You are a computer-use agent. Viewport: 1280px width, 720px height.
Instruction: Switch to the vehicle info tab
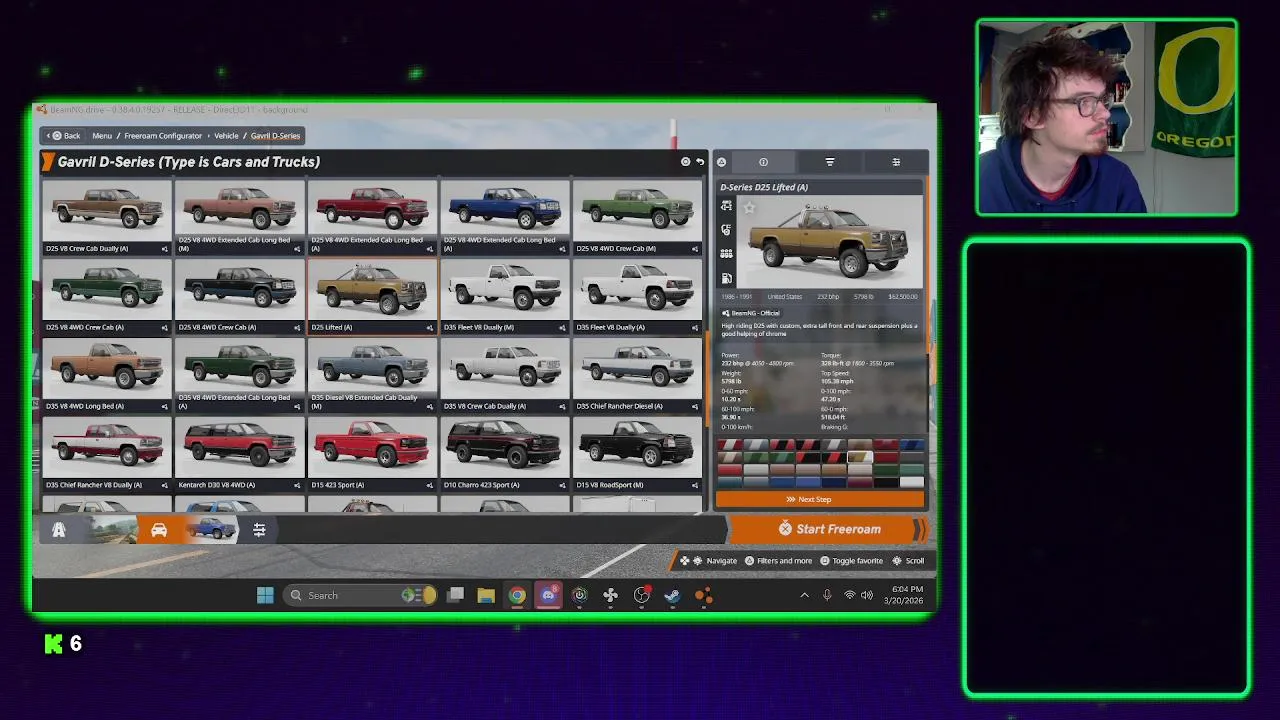tap(763, 162)
